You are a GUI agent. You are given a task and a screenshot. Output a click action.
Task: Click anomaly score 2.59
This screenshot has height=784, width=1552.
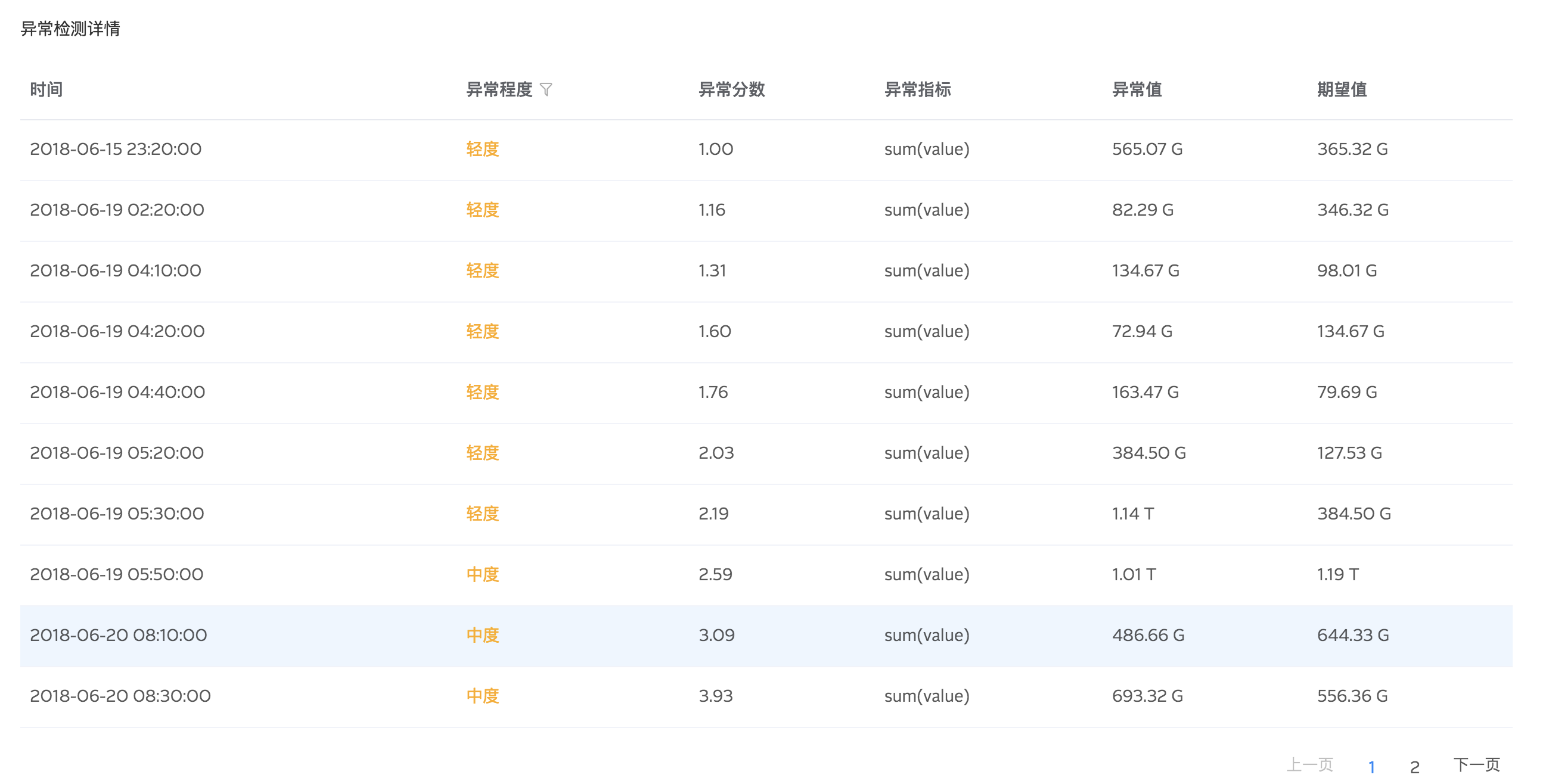pos(715,574)
